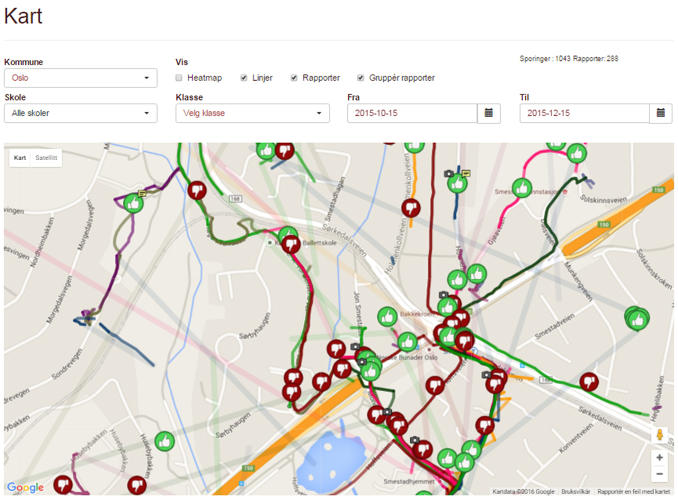The height and width of the screenshot is (500, 678).
Task: Click thumbs-down marker on Sørkedalsveien at right
Action: coord(588,381)
